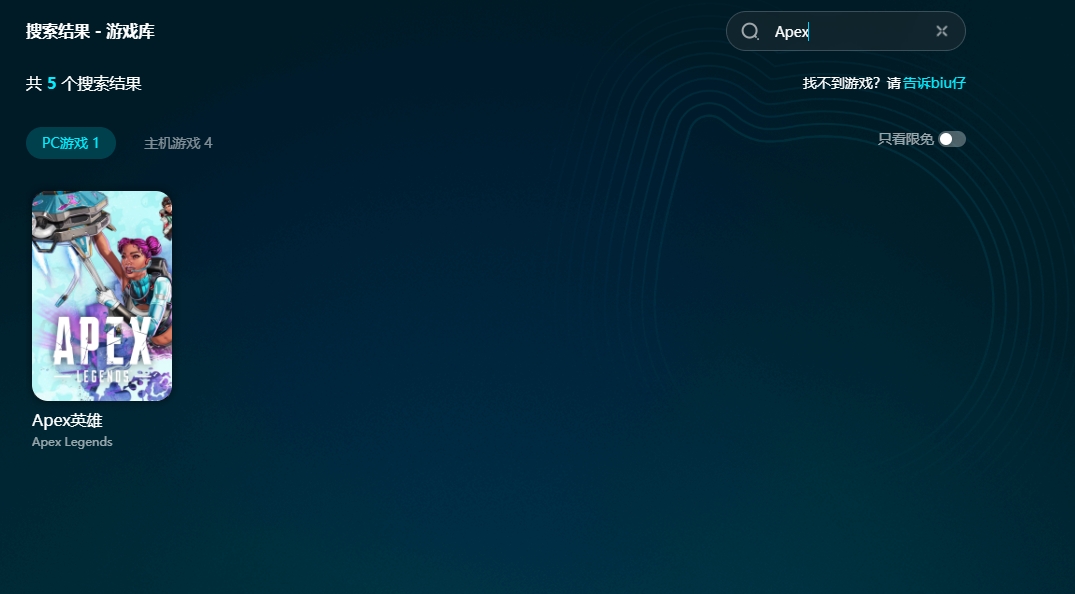
Task: Switch to the 主机游戏 4 tab
Action: [178, 143]
